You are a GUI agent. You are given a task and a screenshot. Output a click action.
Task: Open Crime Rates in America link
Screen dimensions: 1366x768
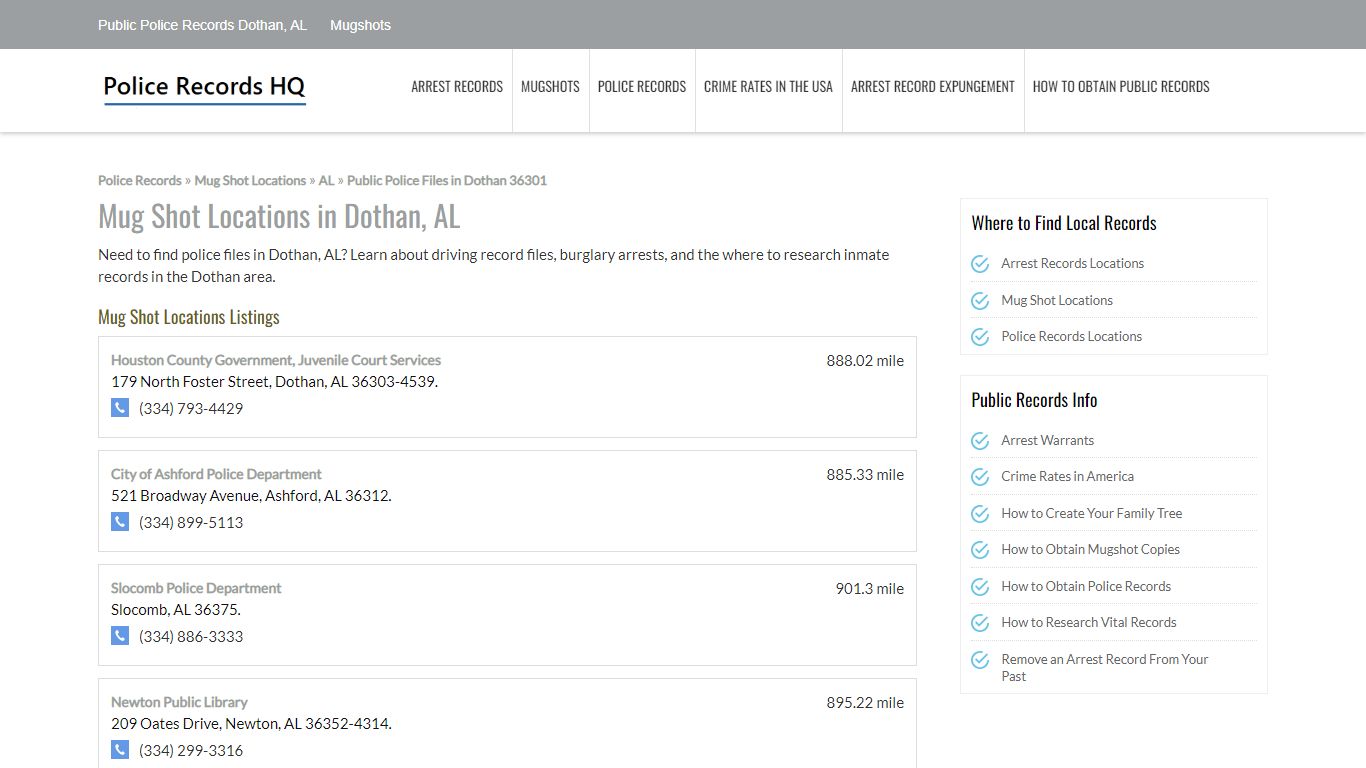(x=1067, y=477)
